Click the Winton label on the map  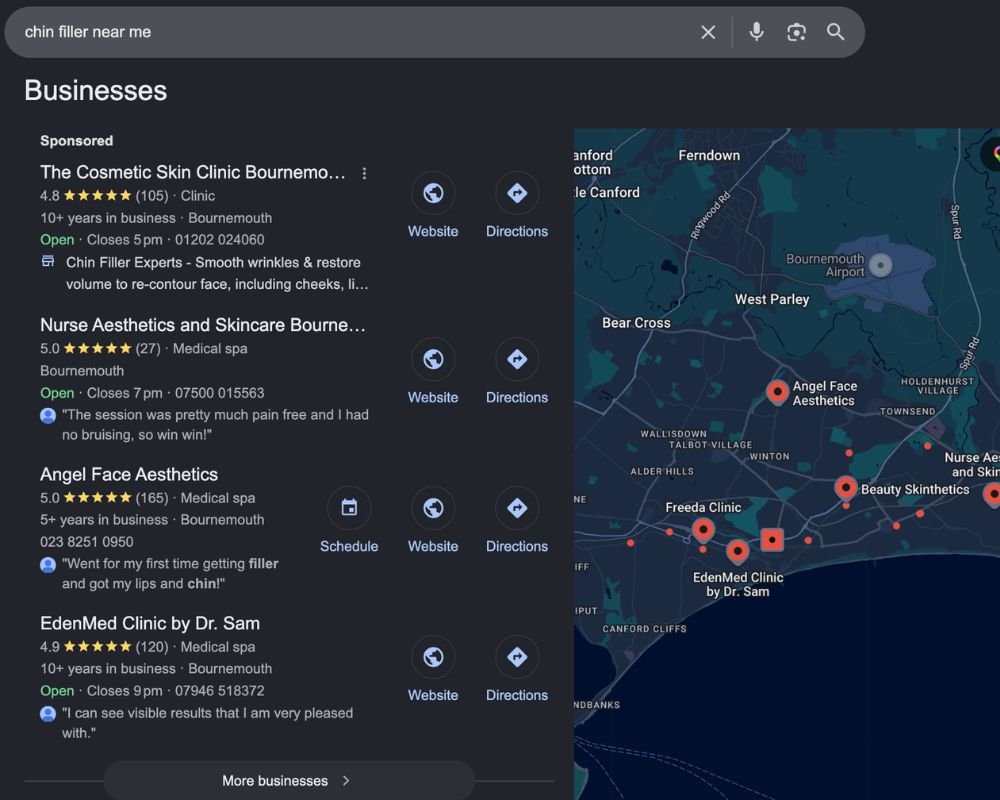(x=769, y=456)
